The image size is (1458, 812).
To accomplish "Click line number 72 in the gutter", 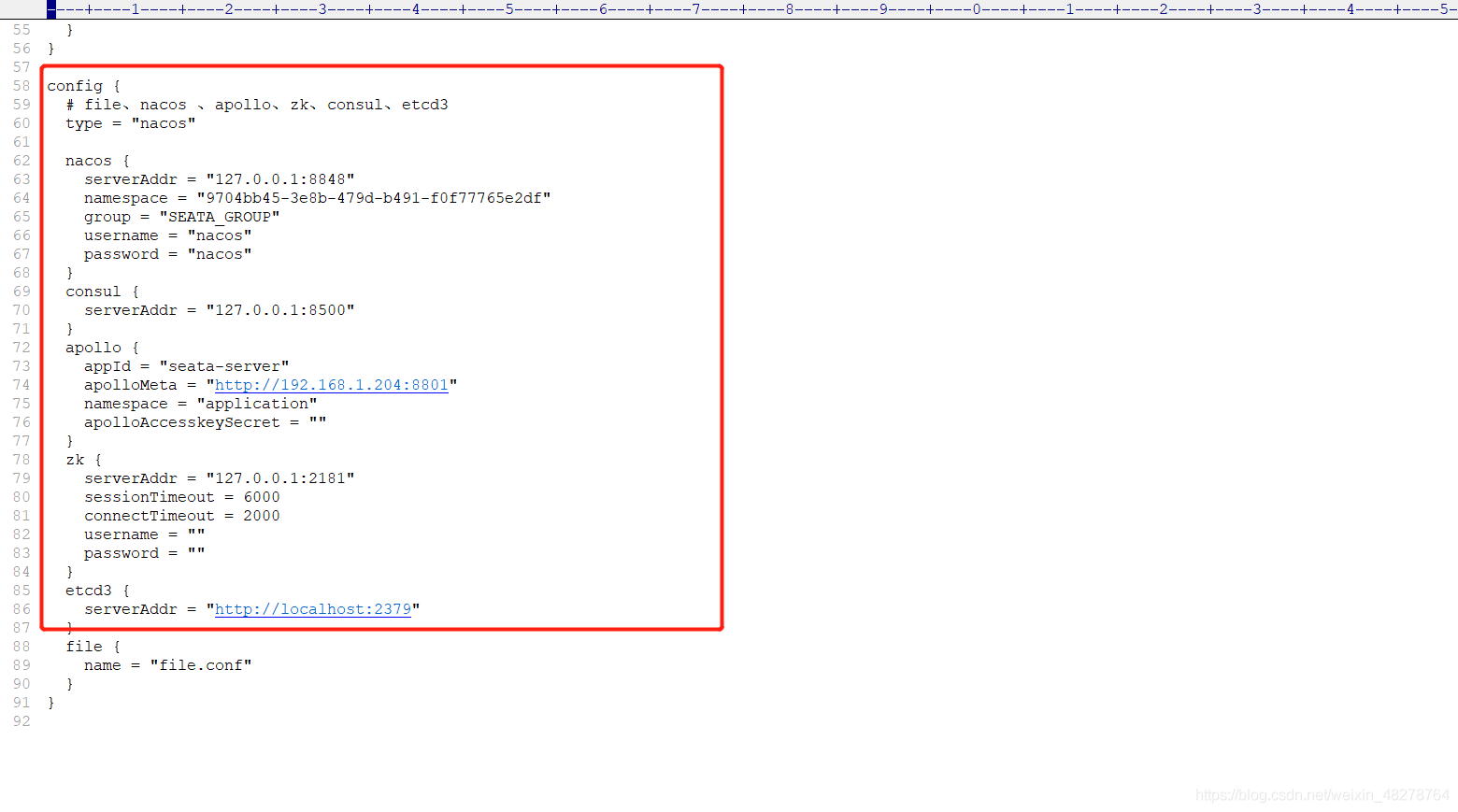I will click(21, 348).
